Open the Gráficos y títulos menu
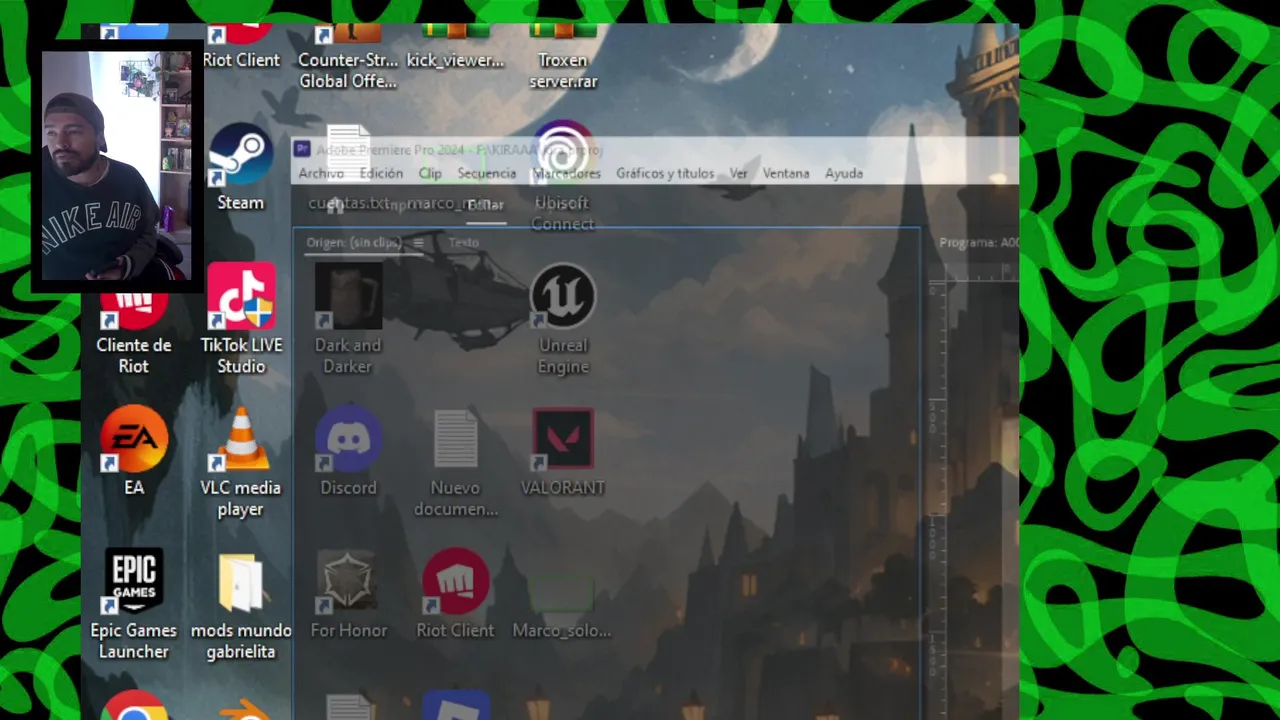The width and height of the screenshot is (1280, 720). pyautogui.click(x=665, y=173)
